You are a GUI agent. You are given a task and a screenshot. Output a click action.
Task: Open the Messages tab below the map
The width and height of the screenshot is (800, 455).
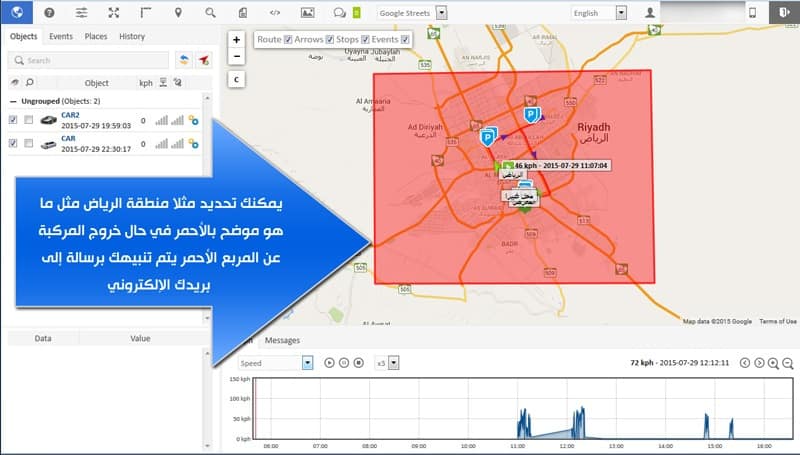[x=282, y=340]
